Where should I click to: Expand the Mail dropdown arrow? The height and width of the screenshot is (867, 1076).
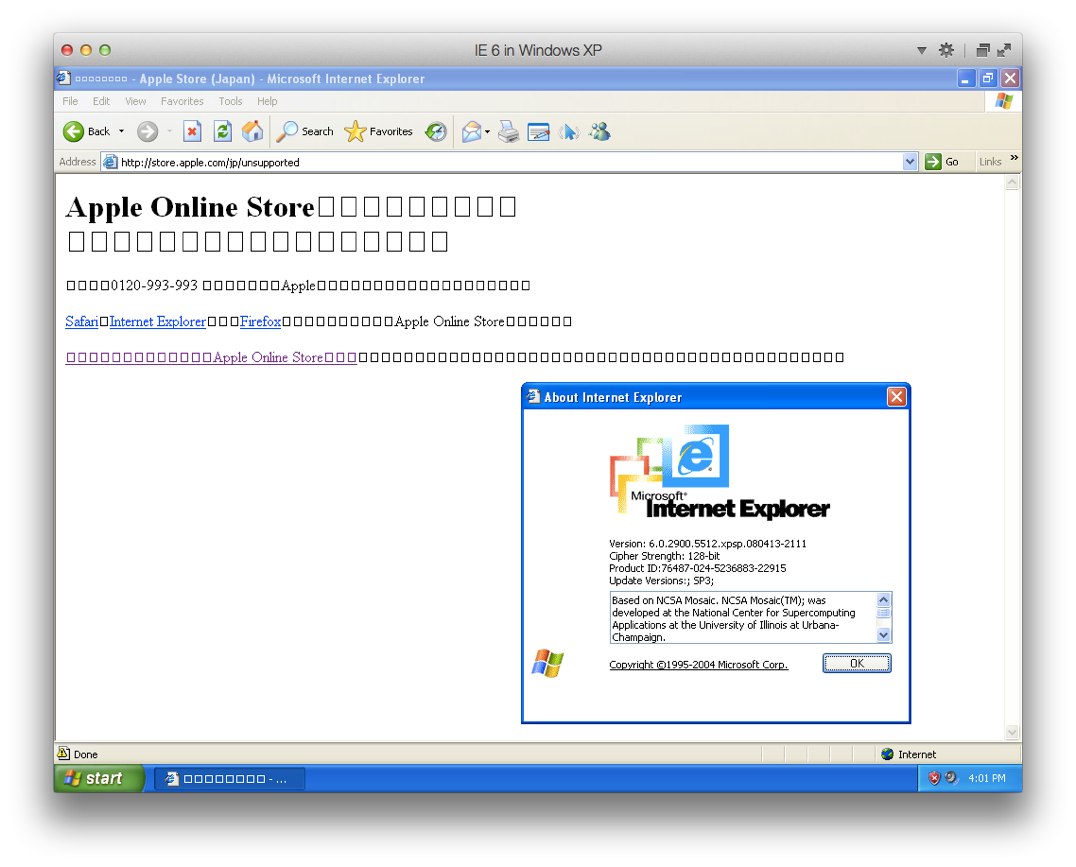click(x=487, y=131)
